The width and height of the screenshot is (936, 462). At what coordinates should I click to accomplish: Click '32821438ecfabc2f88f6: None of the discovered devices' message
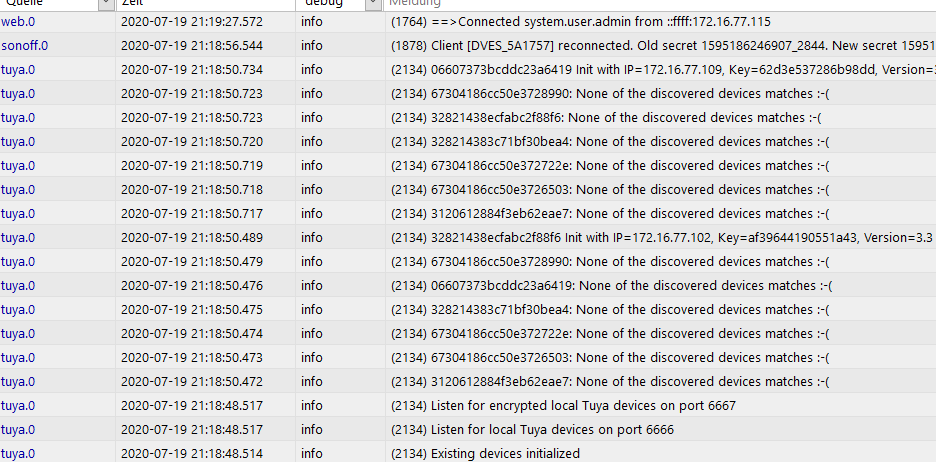pyautogui.click(x=606, y=118)
